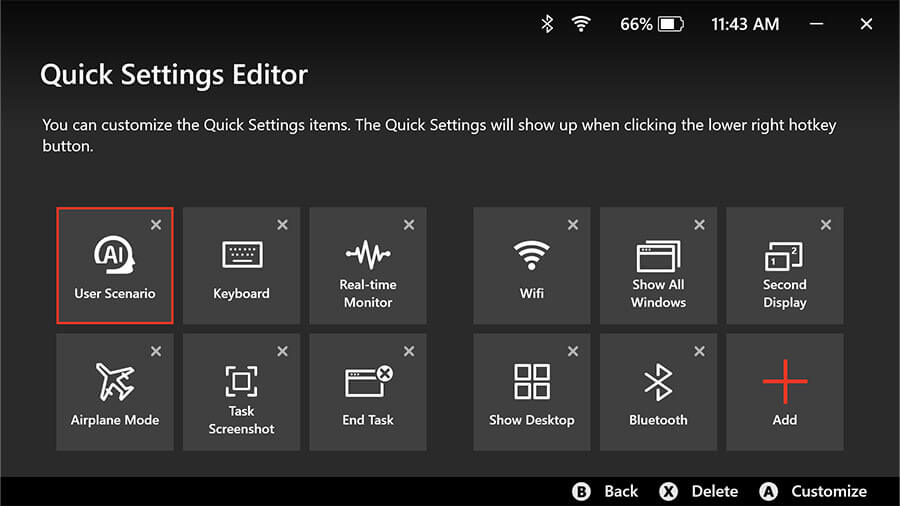Delete the Airplane Mode tile via X
Viewport: 900px width, 506px height.
click(156, 352)
